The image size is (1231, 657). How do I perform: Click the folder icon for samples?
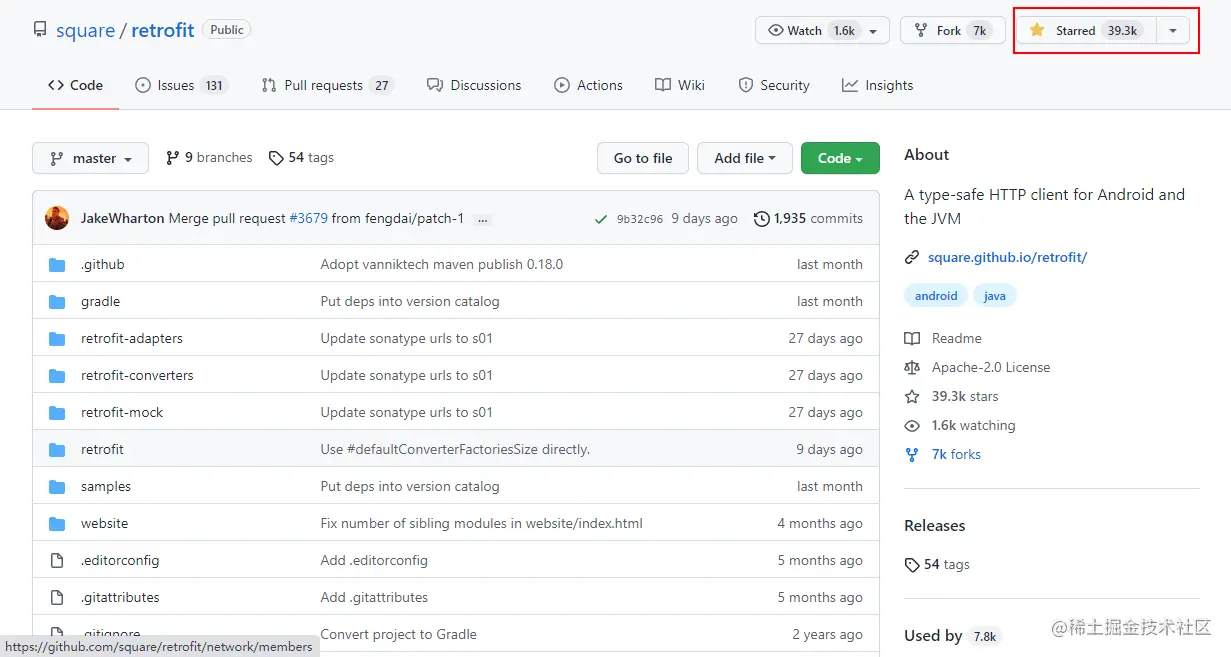point(57,487)
